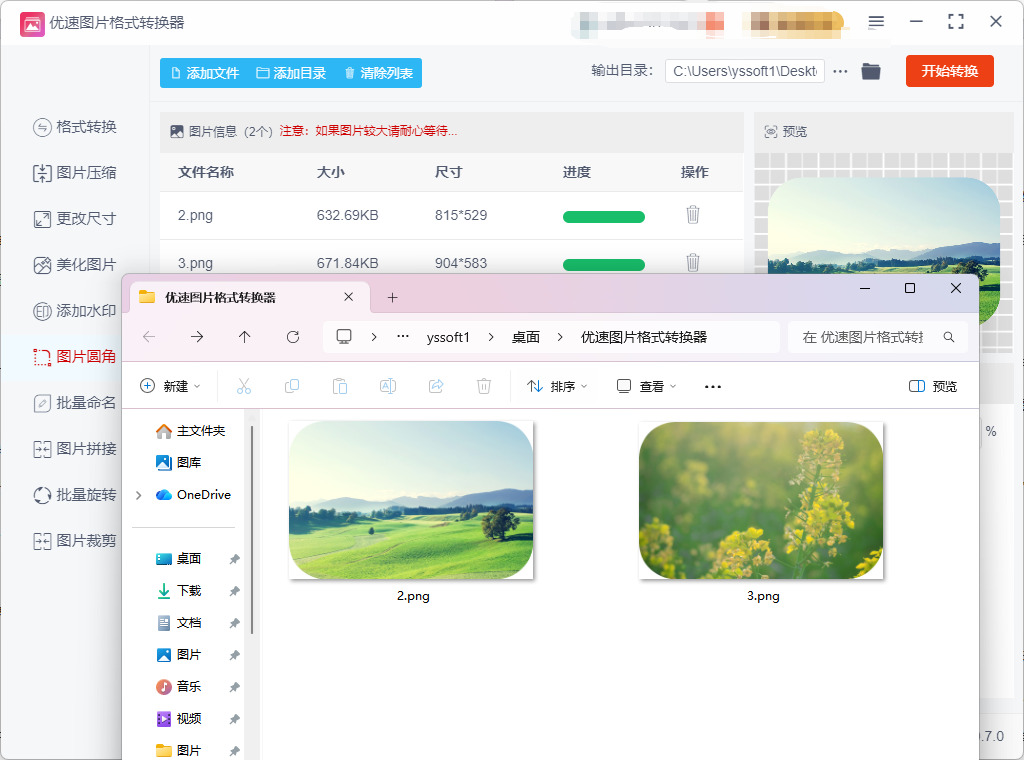Expand the chevron after the PC icon

374,337
